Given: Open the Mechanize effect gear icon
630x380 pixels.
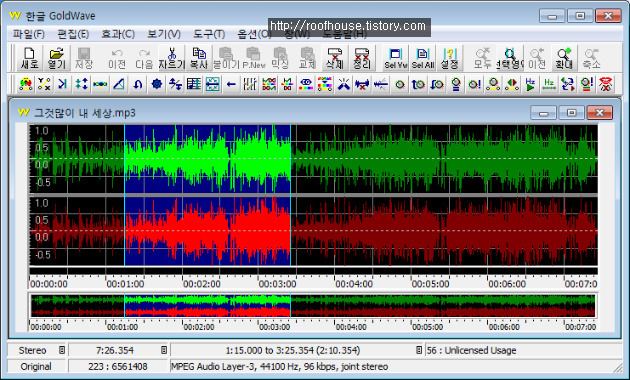Looking at the screenshot, I should click(x=157, y=84).
